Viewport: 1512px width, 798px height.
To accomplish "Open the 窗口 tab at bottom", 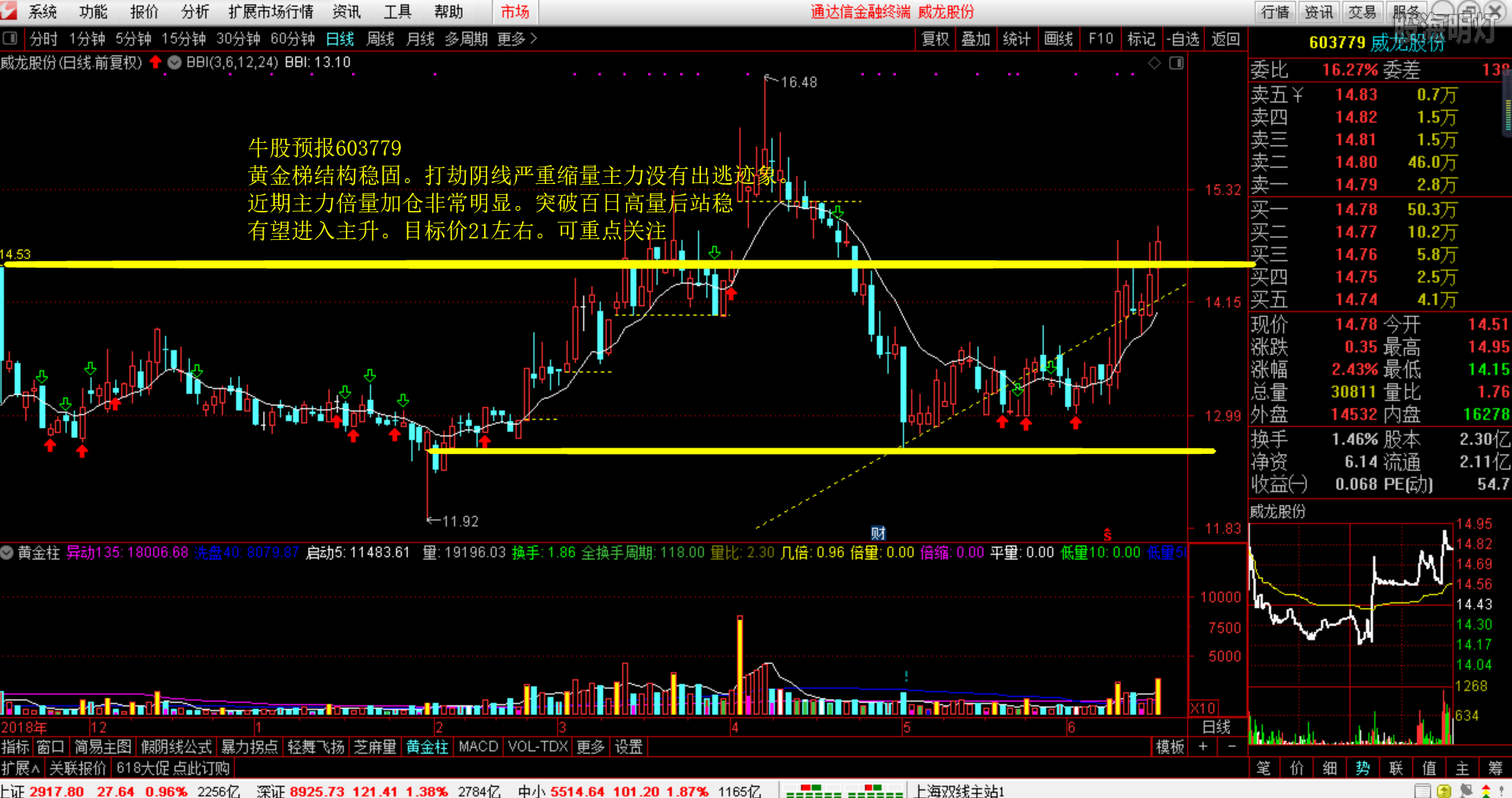I will [x=50, y=747].
